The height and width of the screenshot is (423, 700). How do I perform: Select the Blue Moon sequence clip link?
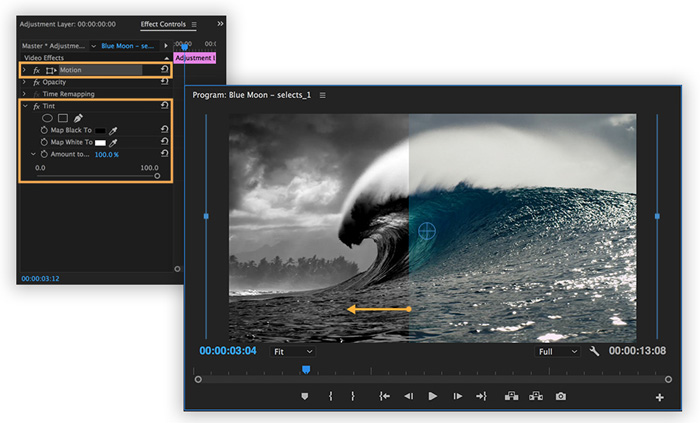point(127,46)
